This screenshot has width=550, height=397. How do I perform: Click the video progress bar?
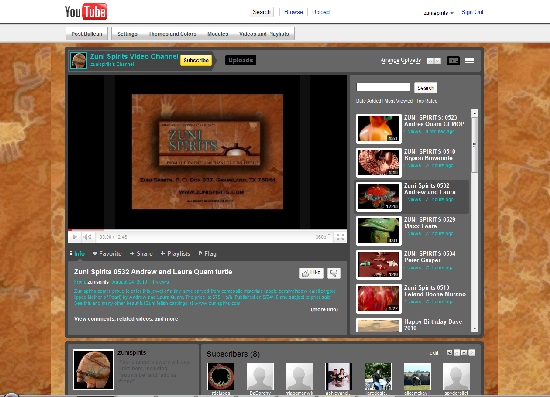[207, 230]
